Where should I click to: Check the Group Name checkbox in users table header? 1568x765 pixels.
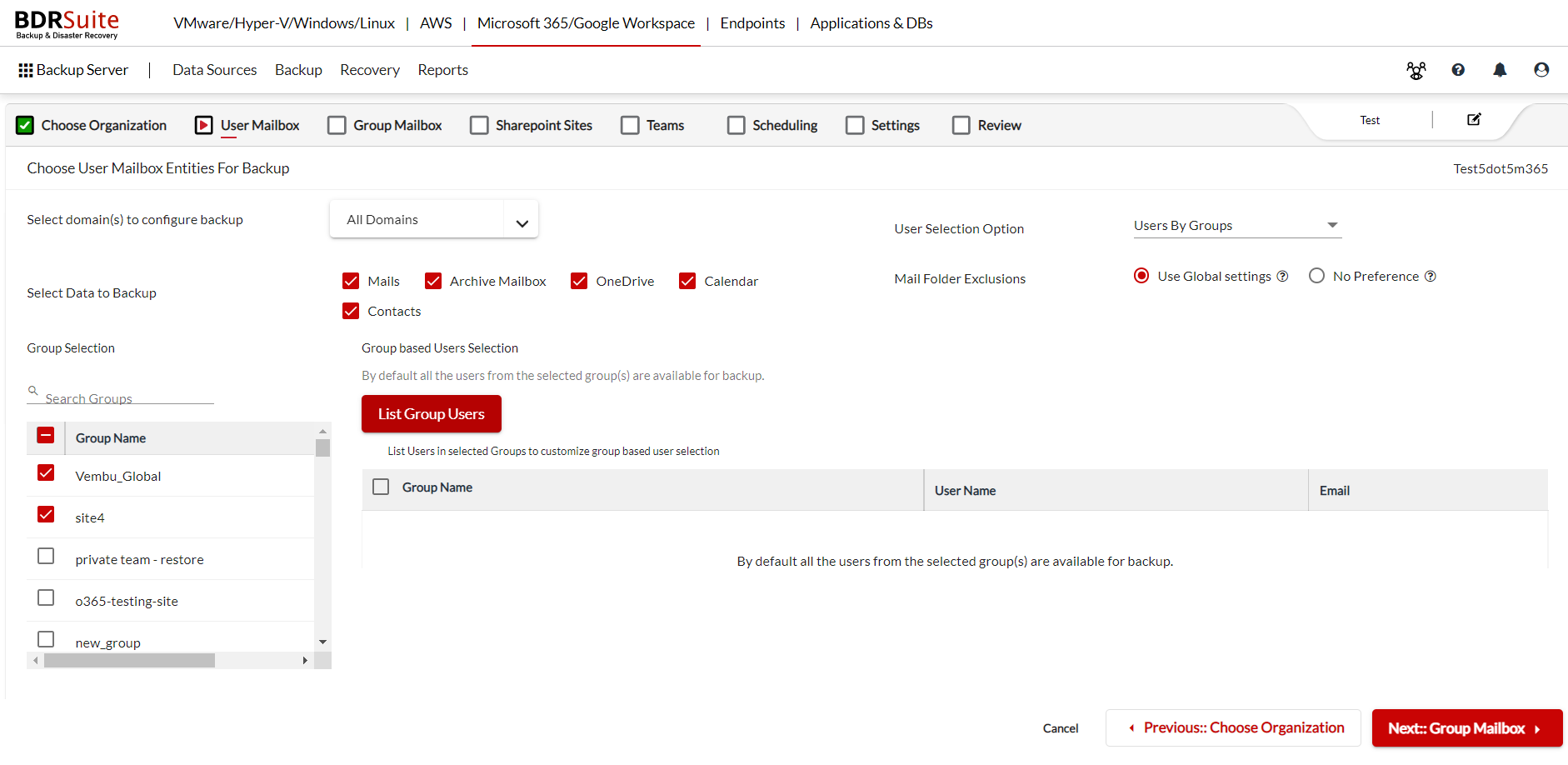[381, 487]
